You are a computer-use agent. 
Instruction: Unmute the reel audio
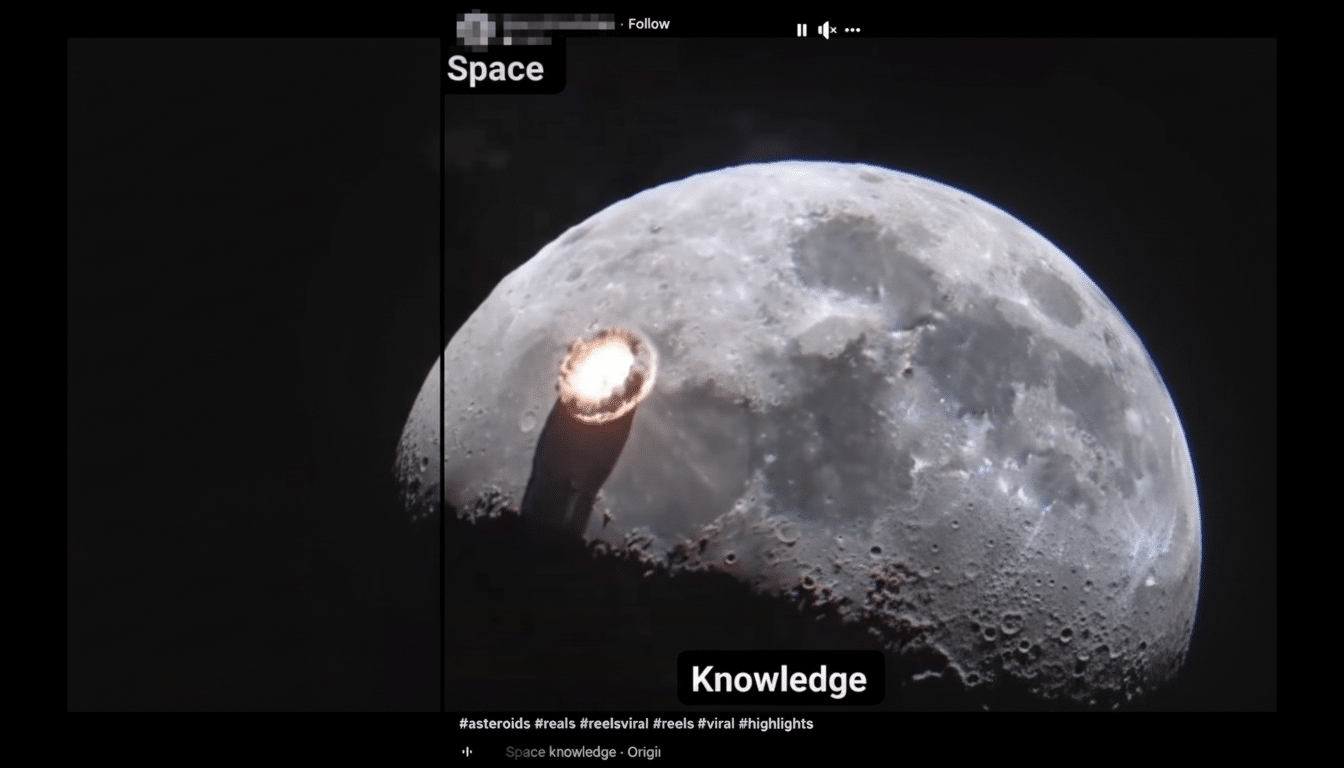826,30
